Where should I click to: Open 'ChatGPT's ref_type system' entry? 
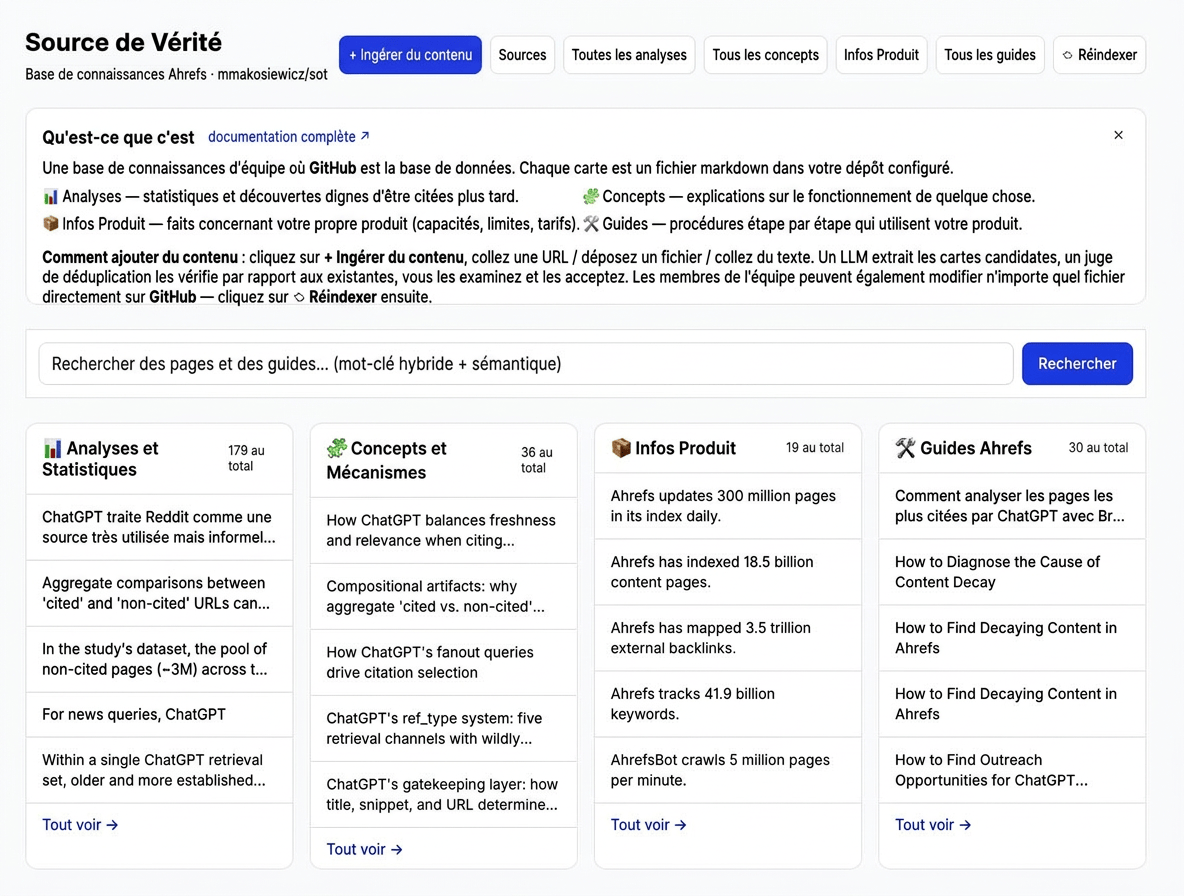[444, 728]
